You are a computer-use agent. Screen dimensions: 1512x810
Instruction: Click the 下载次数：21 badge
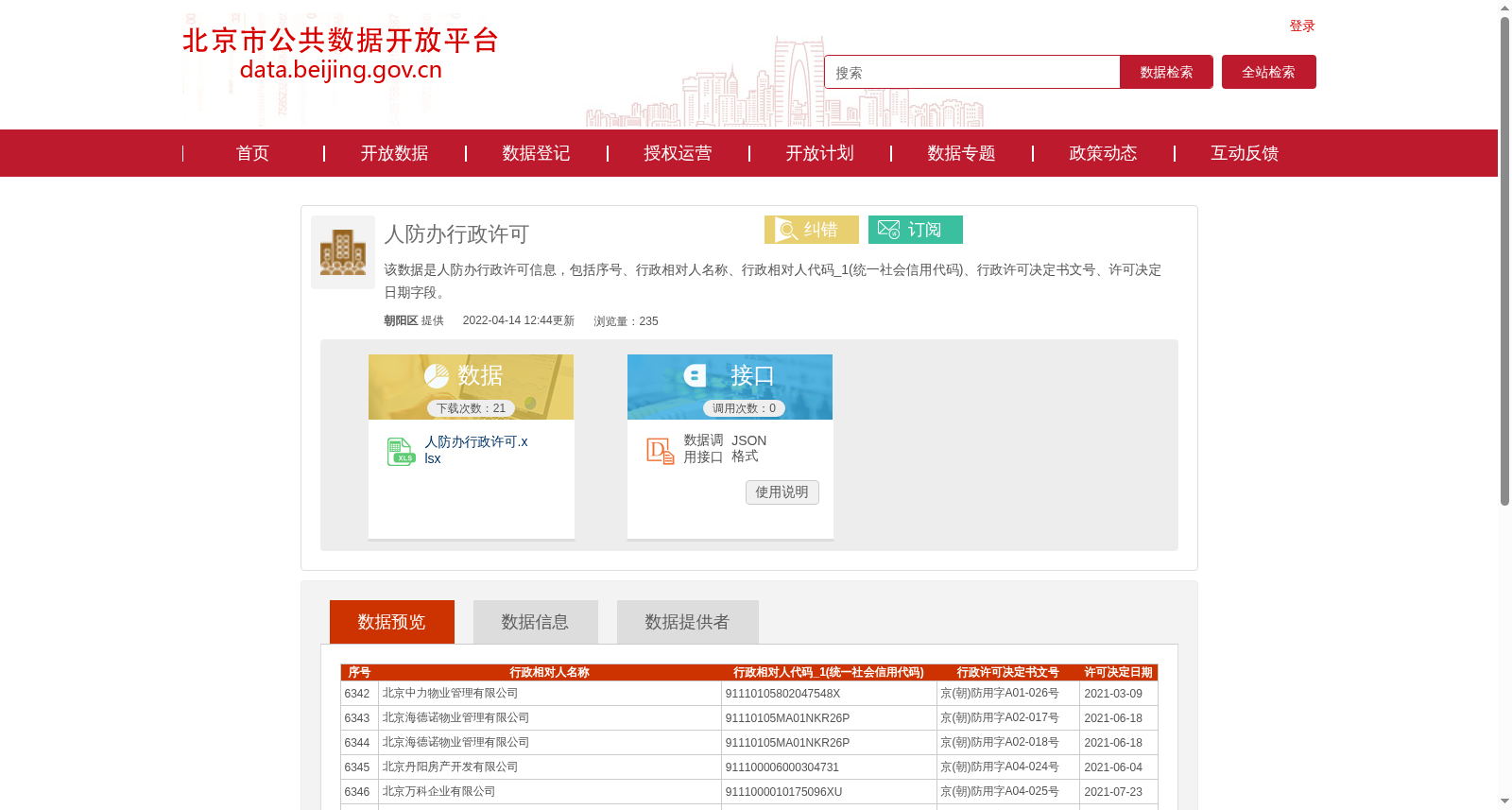[x=472, y=408]
